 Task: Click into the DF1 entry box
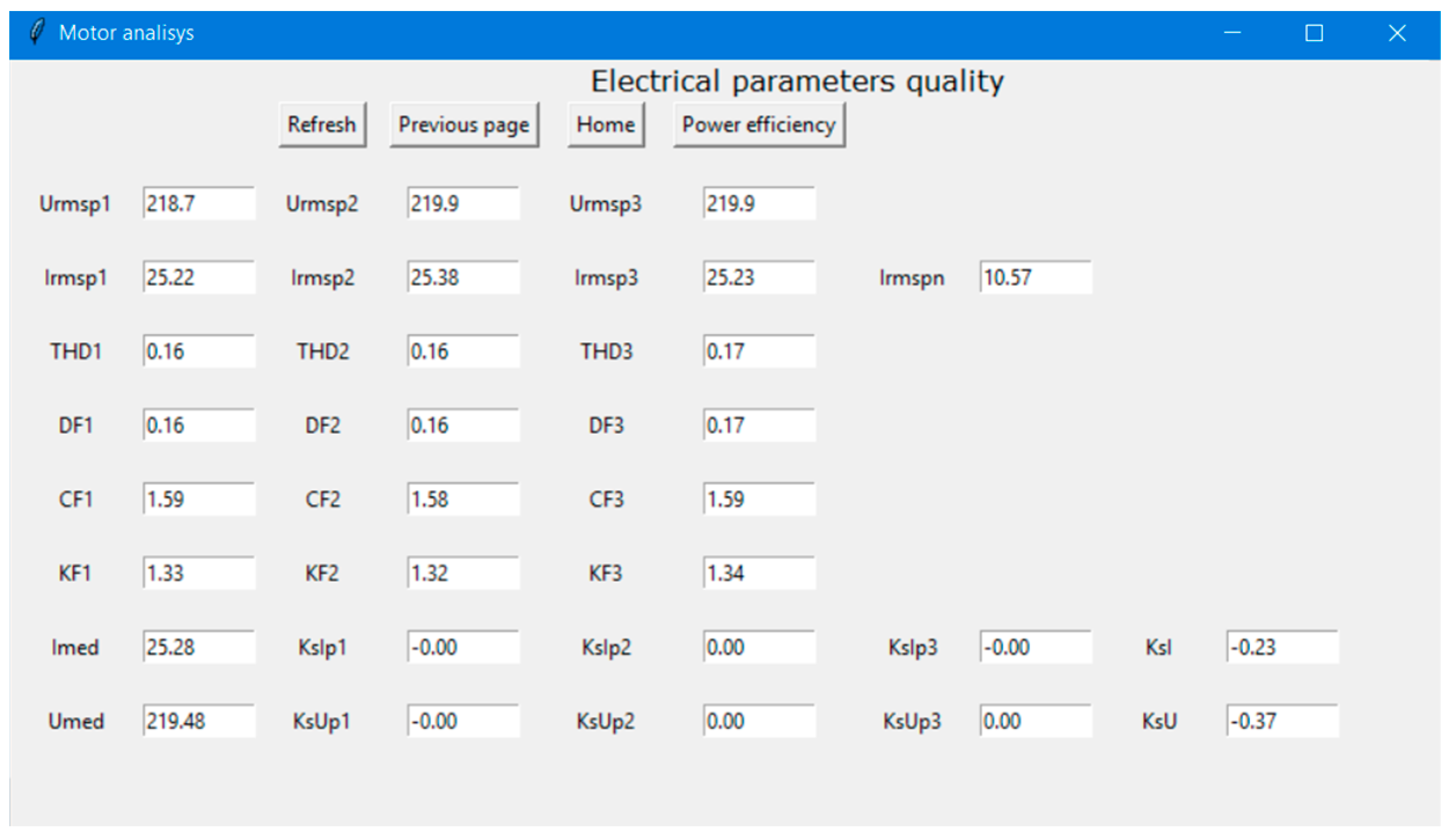[x=199, y=425]
